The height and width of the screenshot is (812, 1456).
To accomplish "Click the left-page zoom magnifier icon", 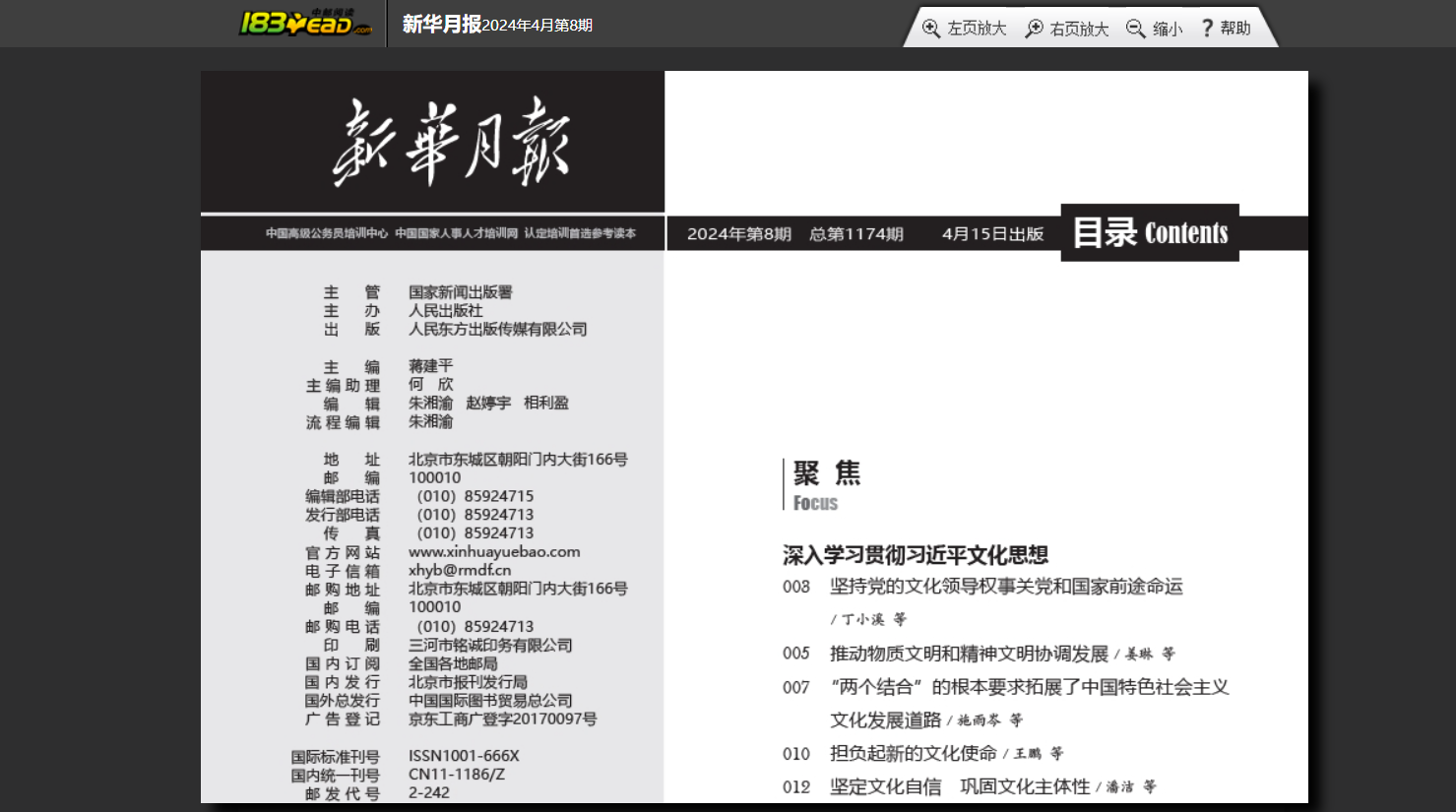I will pos(931,29).
